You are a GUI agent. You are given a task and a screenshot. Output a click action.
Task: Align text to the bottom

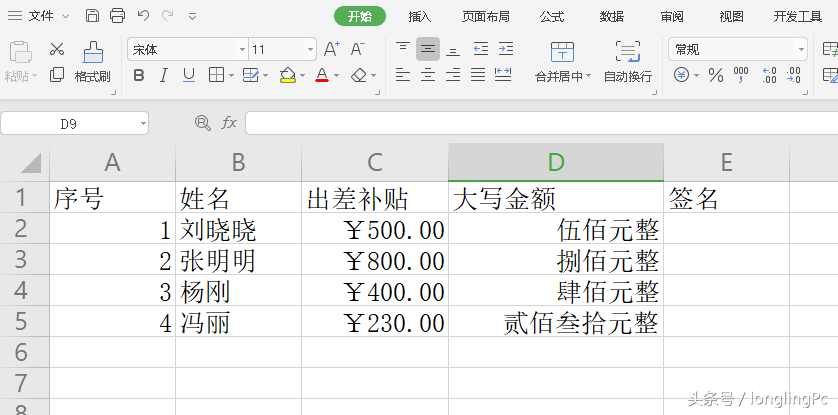click(x=453, y=51)
